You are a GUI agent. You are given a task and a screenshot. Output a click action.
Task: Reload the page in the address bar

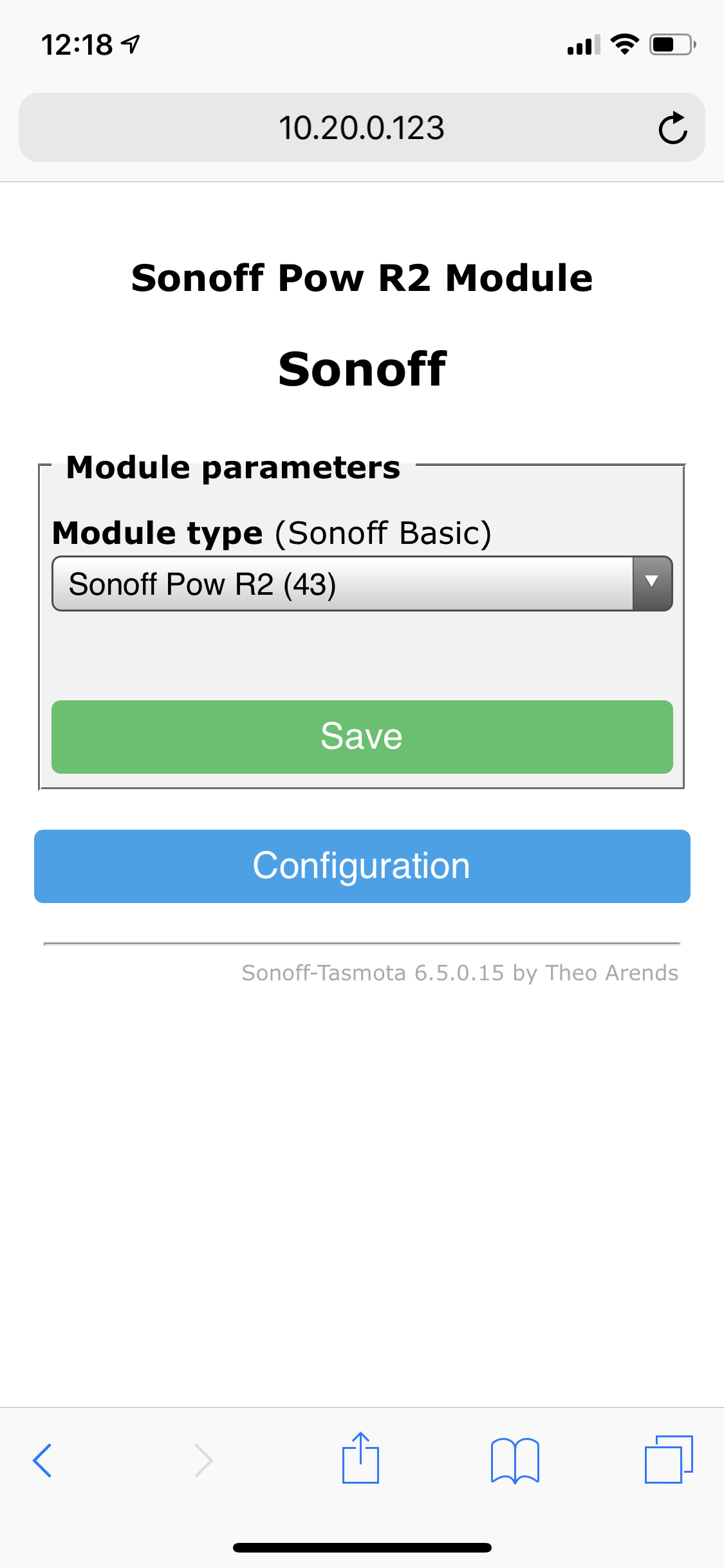point(673,128)
